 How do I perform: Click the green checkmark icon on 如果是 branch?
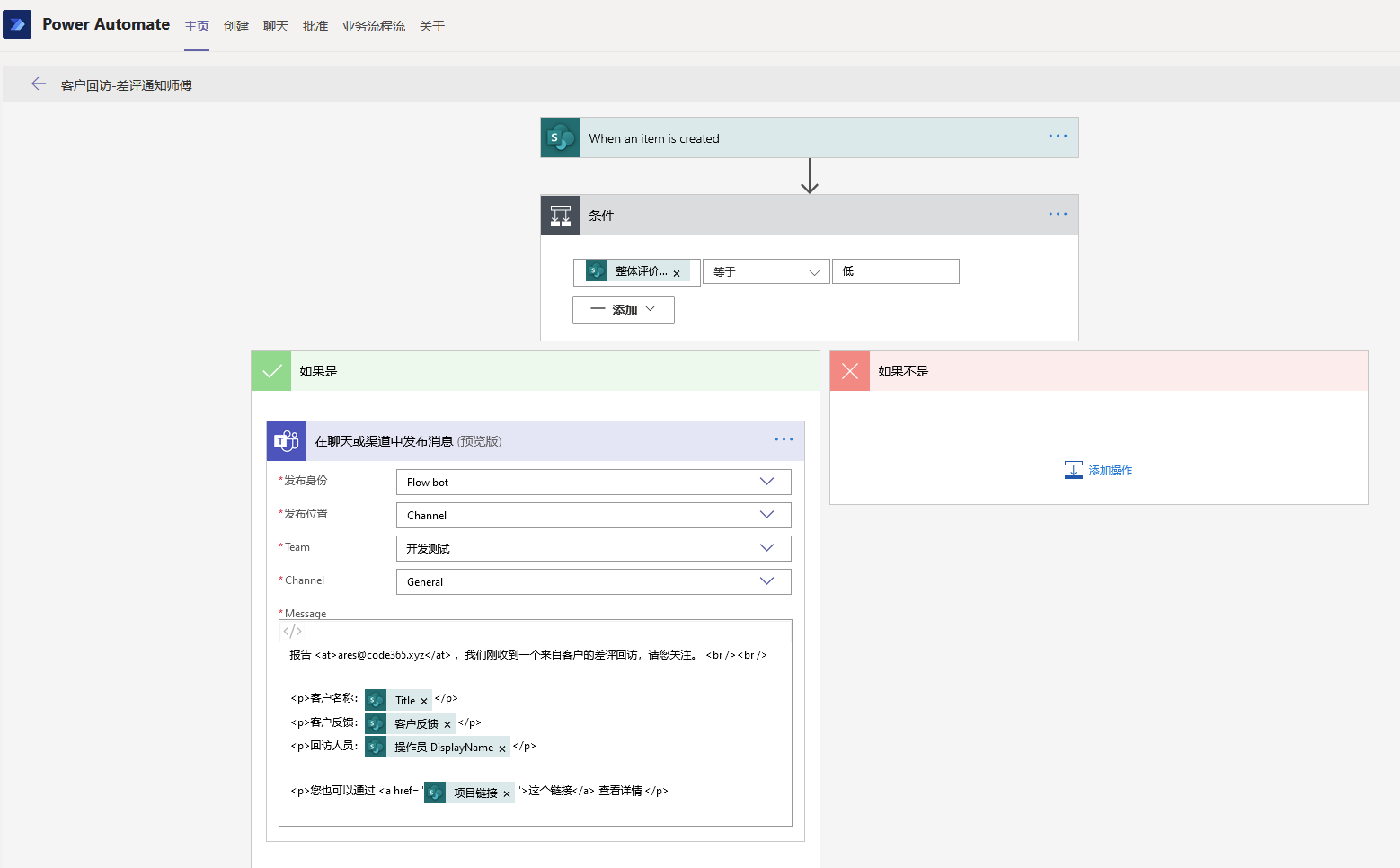click(x=271, y=370)
